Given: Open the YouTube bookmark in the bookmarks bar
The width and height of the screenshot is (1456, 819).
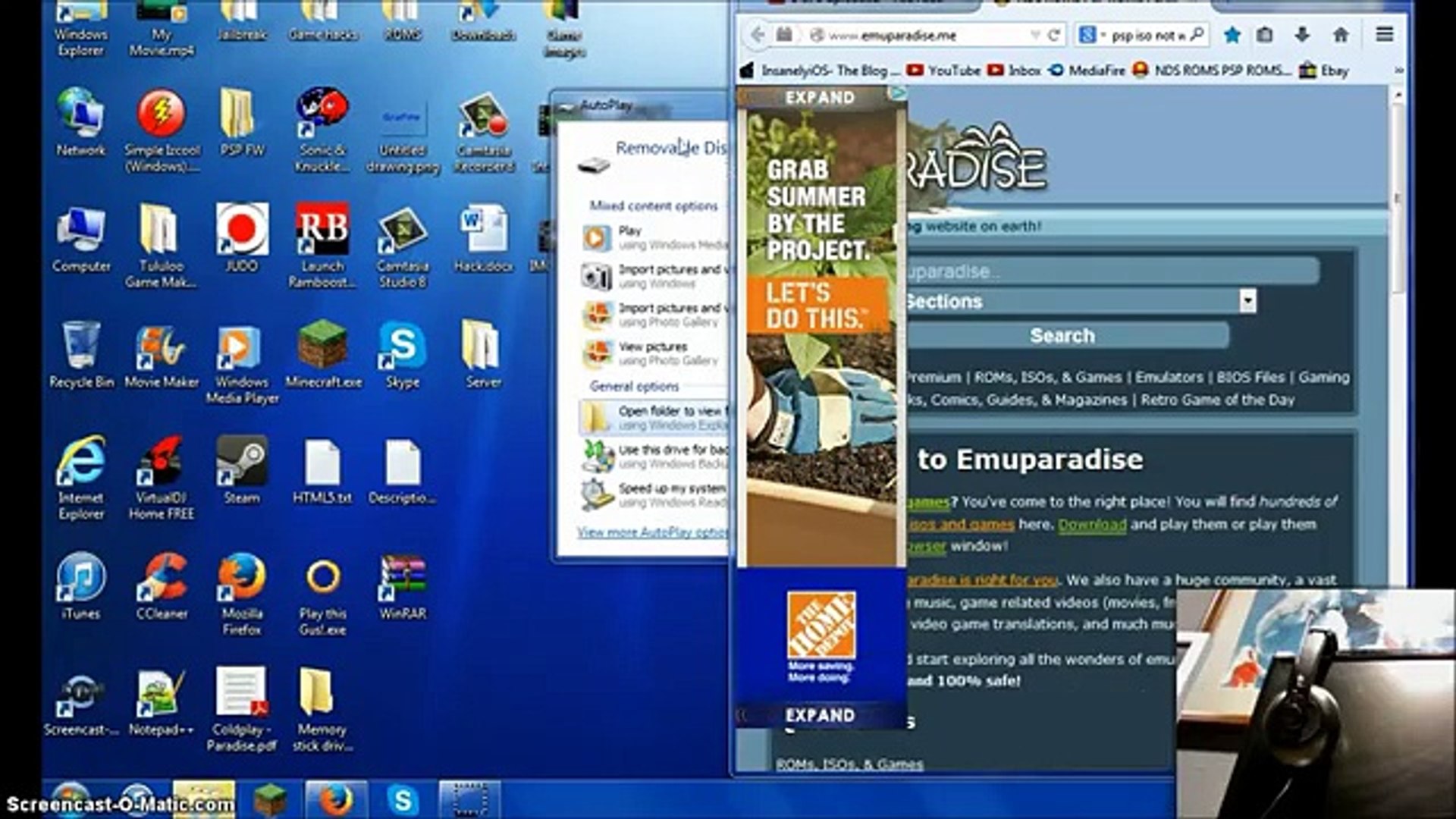Looking at the screenshot, I should (944, 71).
